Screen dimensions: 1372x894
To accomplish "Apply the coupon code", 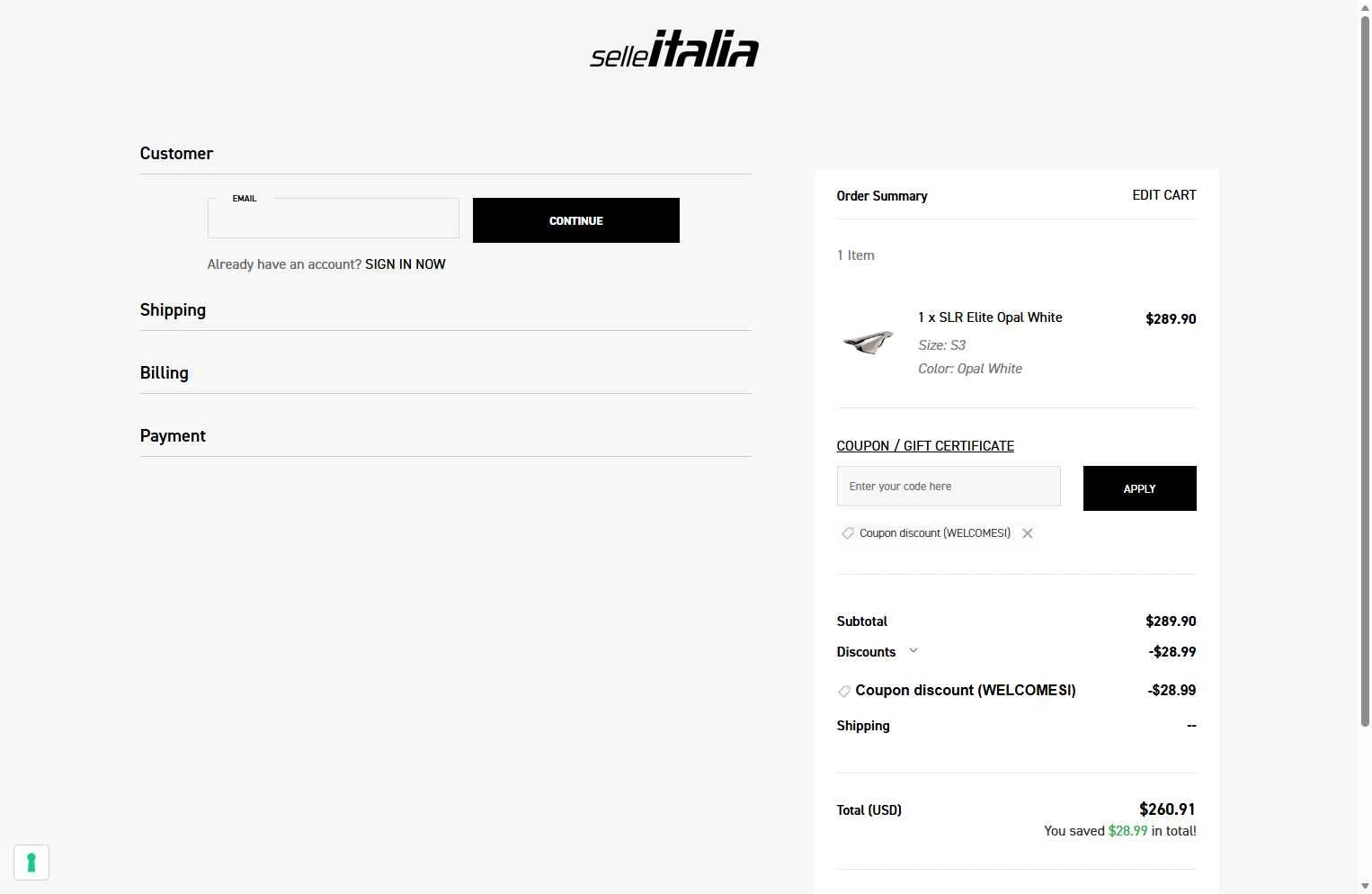I will click(1139, 488).
